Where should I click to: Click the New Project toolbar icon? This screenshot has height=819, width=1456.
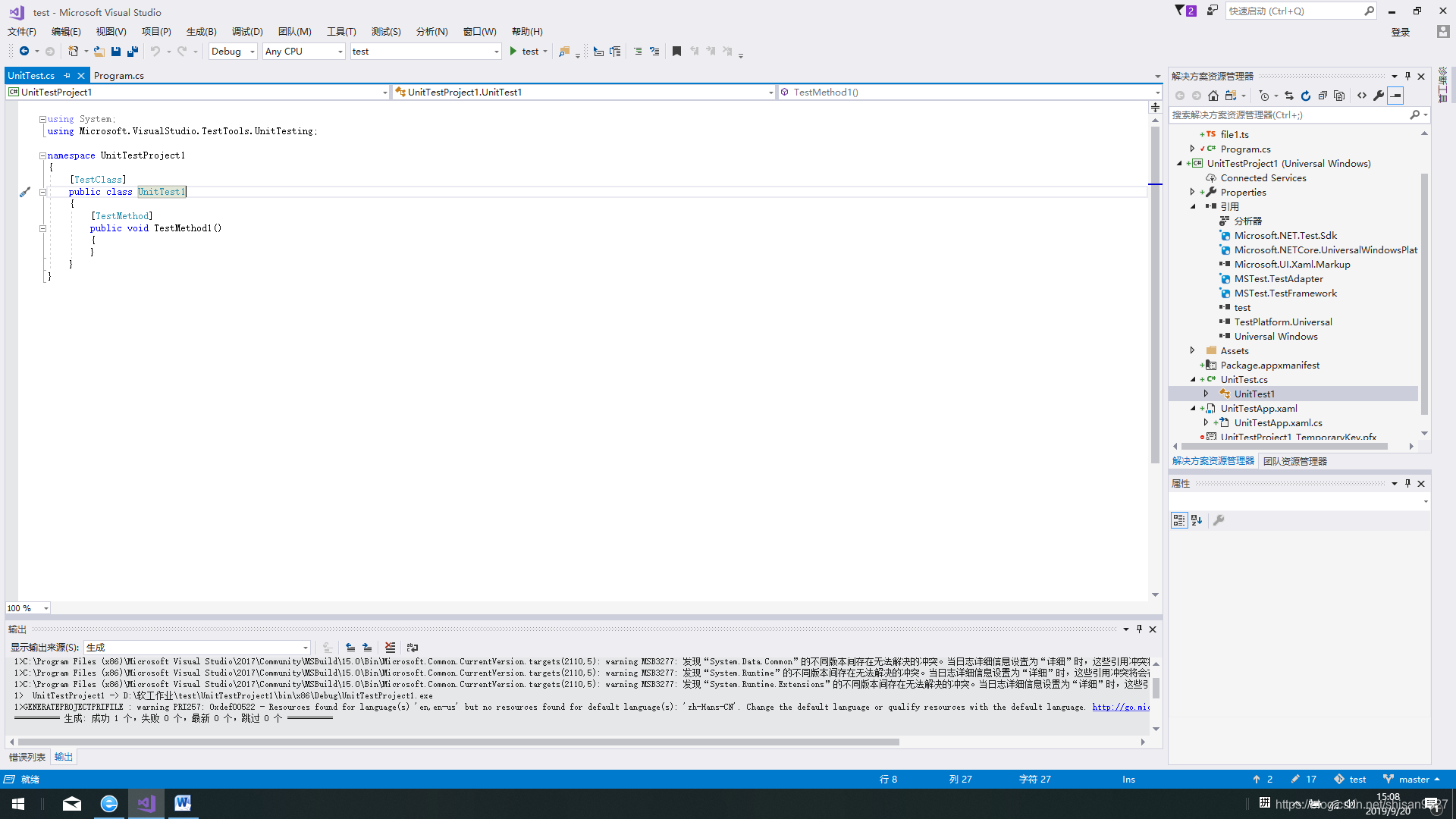click(73, 52)
